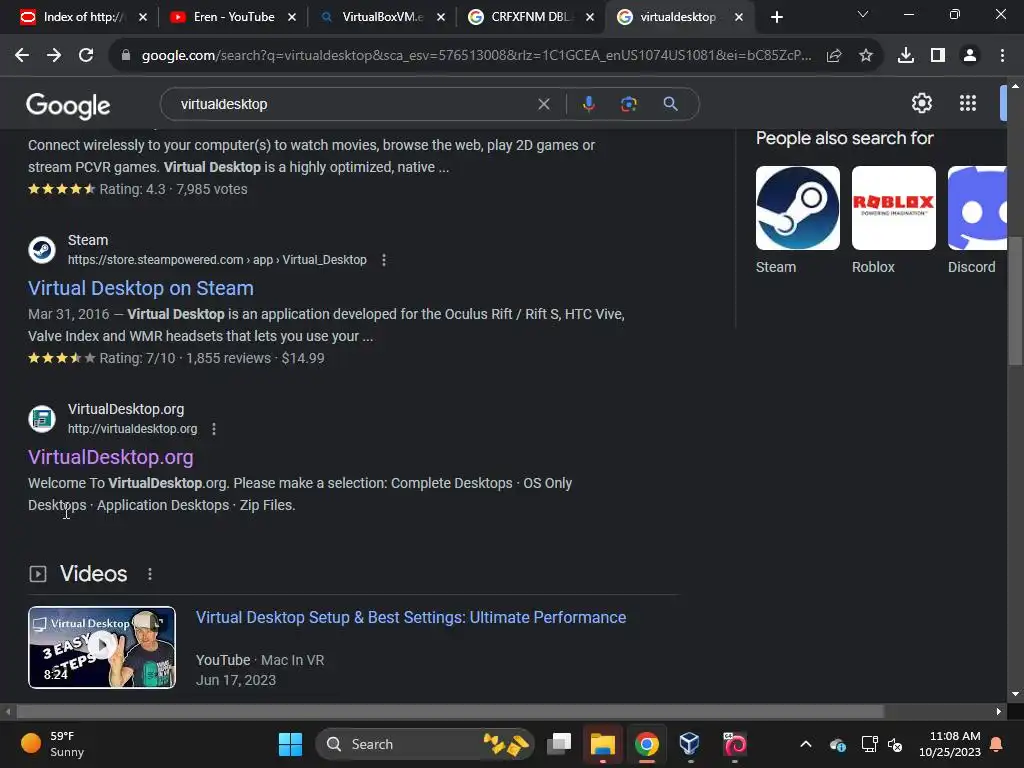Click the browser address bar
The width and height of the screenshot is (1024, 768).
[x=477, y=56]
